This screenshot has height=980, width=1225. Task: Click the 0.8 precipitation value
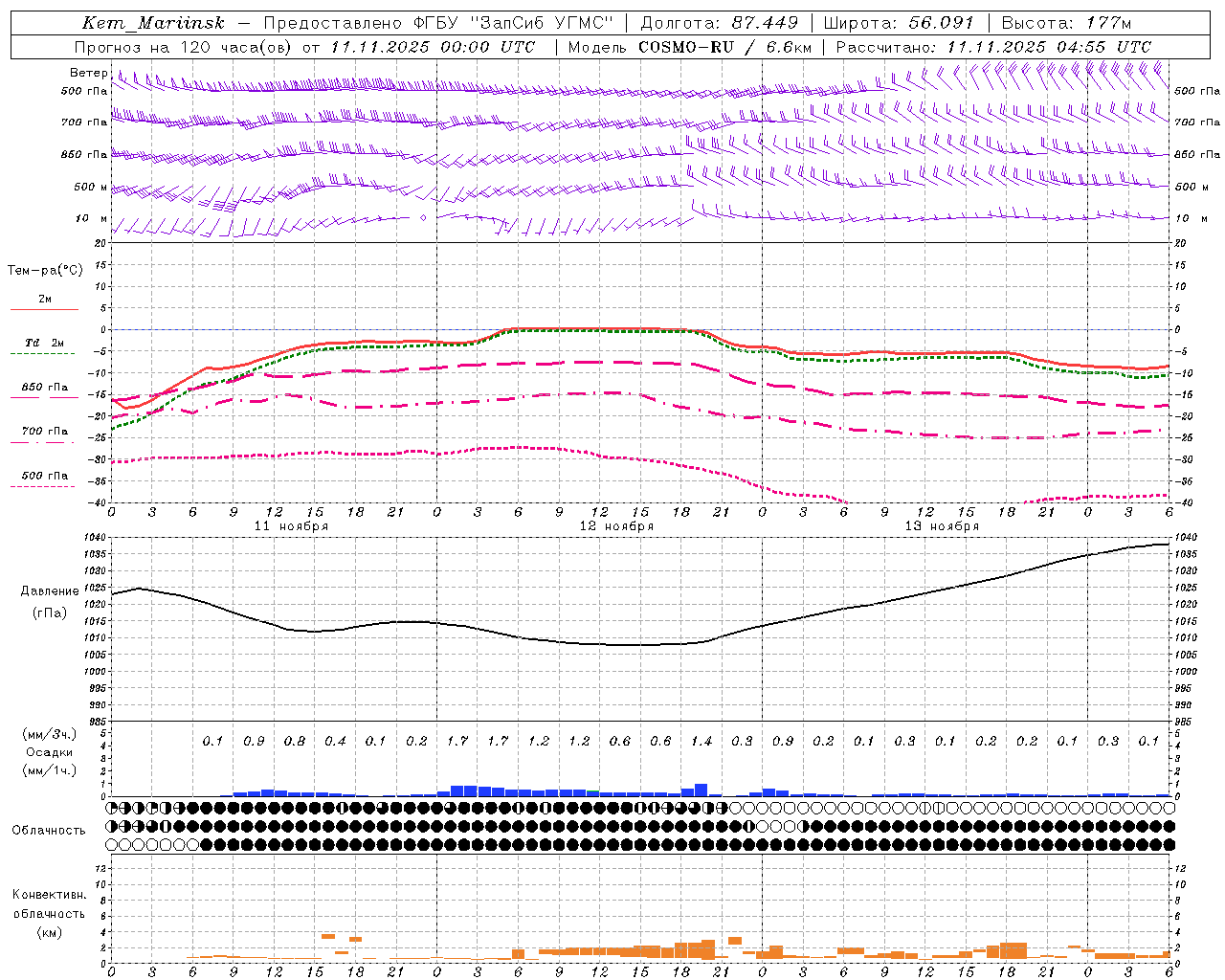tap(295, 742)
